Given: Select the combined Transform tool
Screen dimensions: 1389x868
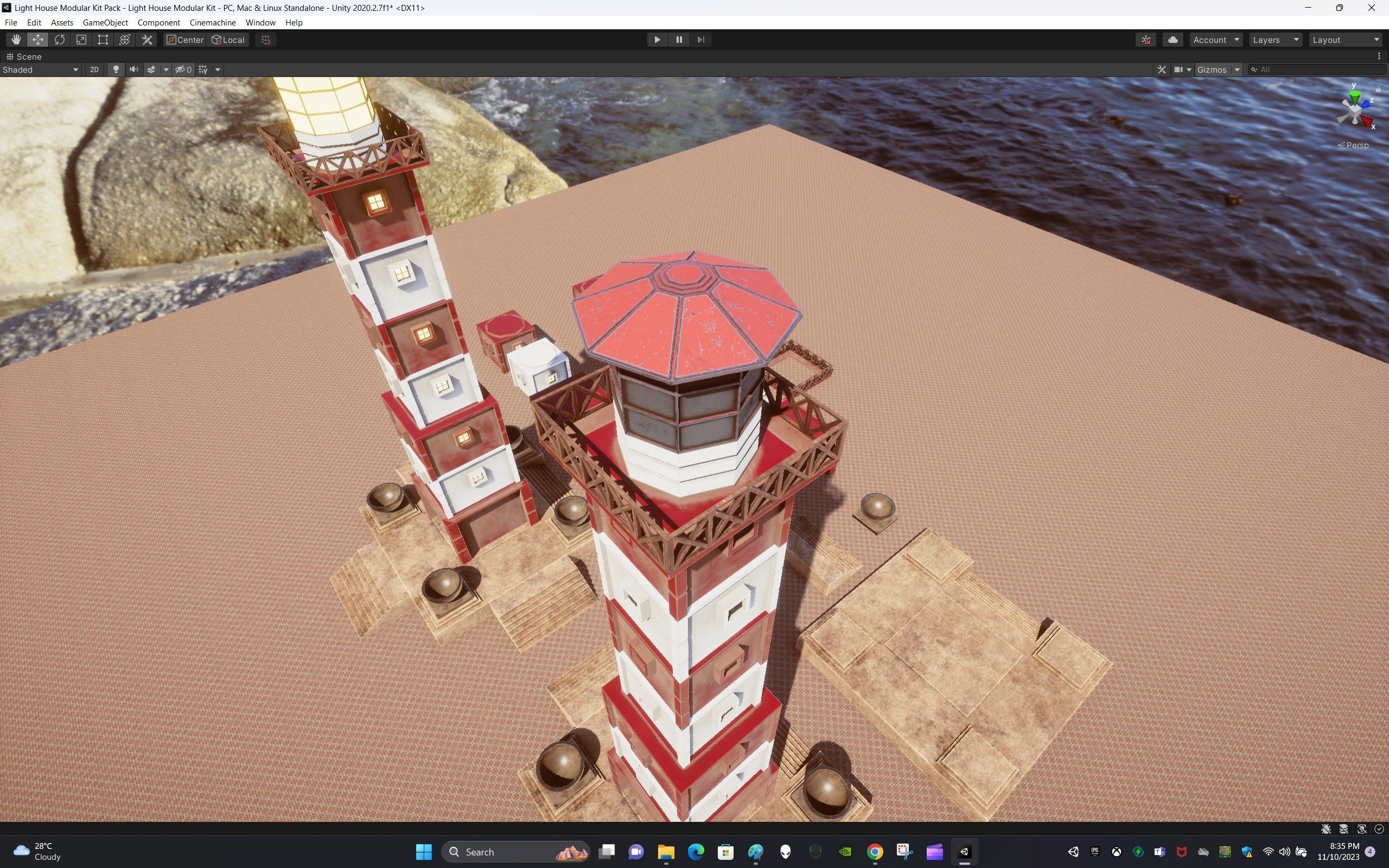Looking at the screenshot, I should 125,40.
